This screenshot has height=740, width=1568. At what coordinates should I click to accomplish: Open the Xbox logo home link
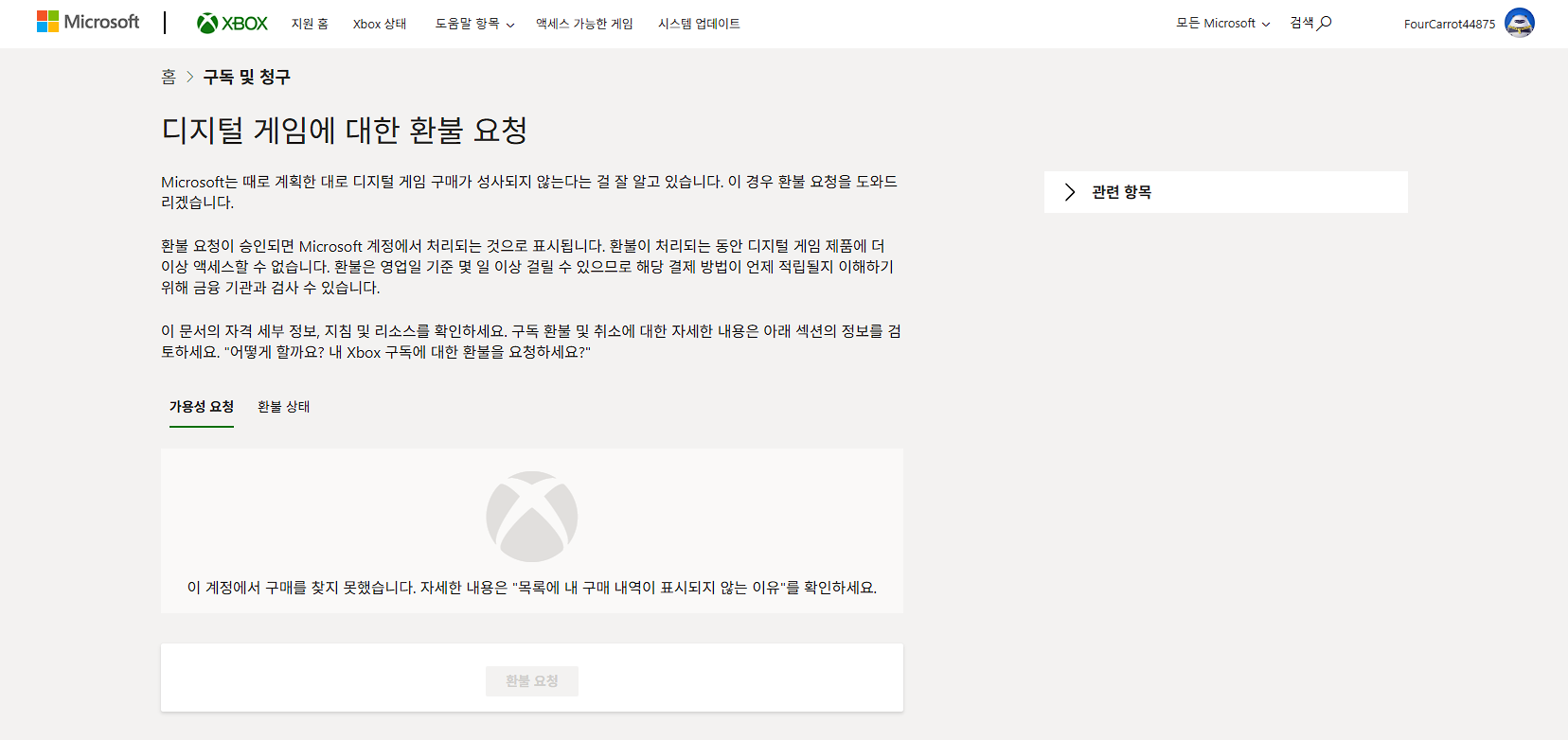232,24
